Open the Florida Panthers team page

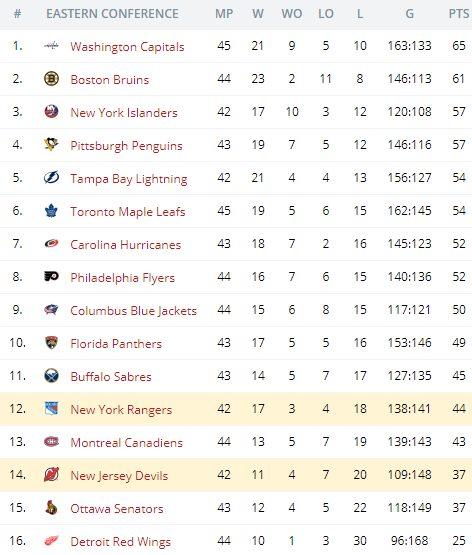tap(116, 344)
